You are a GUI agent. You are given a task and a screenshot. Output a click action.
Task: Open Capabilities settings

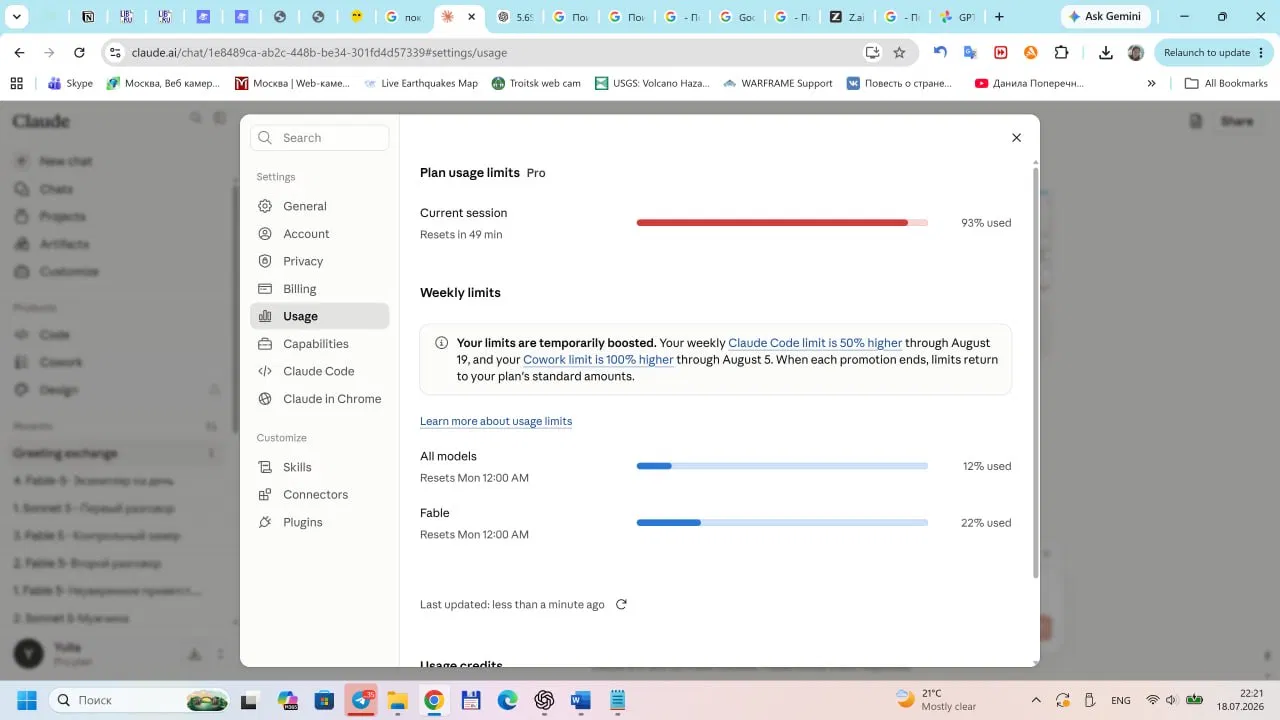(319, 344)
